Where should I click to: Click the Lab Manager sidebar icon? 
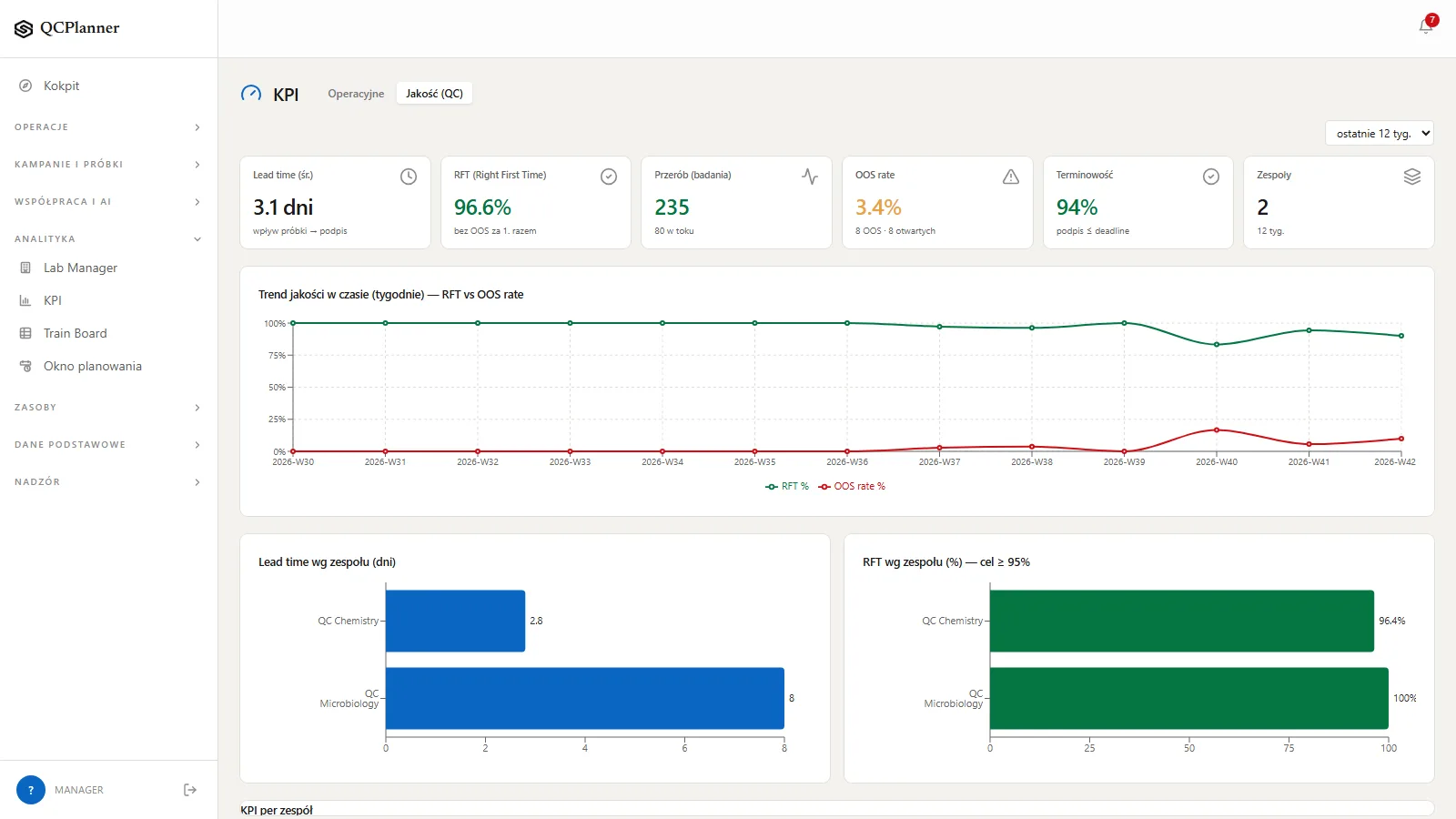(25, 268)
